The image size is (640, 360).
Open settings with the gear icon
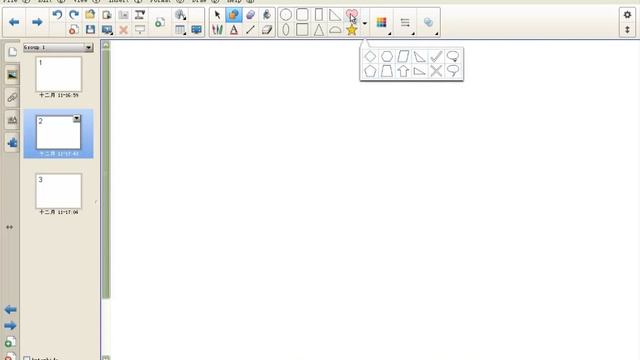click(x=627, y=15)
